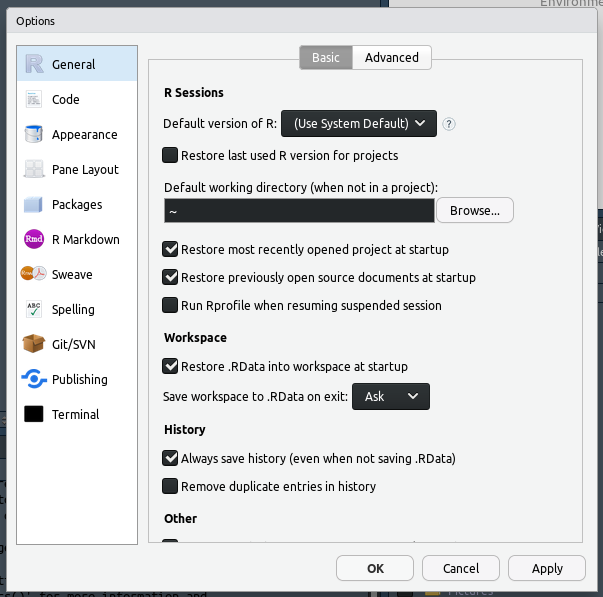Viewport: 603px width, 597px height.
Task: Select Packages label in the sidebar
Action: point(77,205)
